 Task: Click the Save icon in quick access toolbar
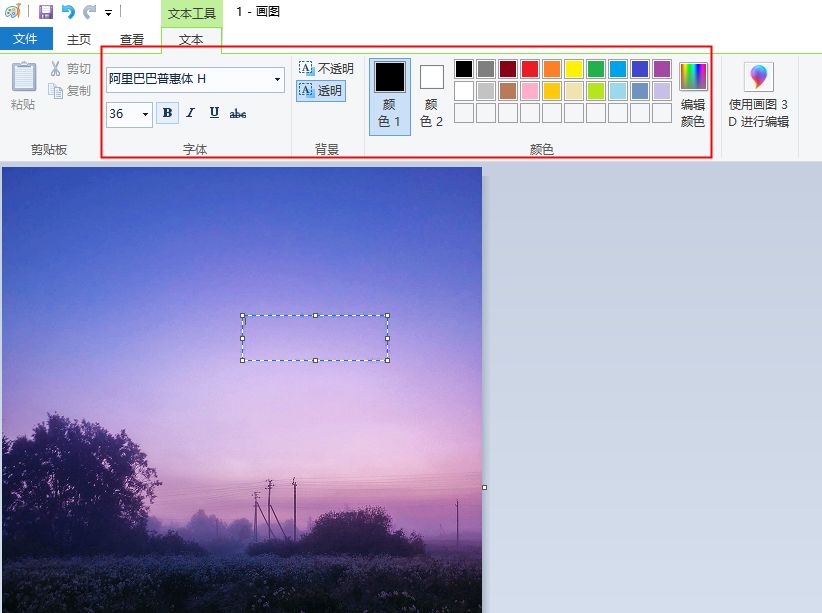click(x=46, y=12)
